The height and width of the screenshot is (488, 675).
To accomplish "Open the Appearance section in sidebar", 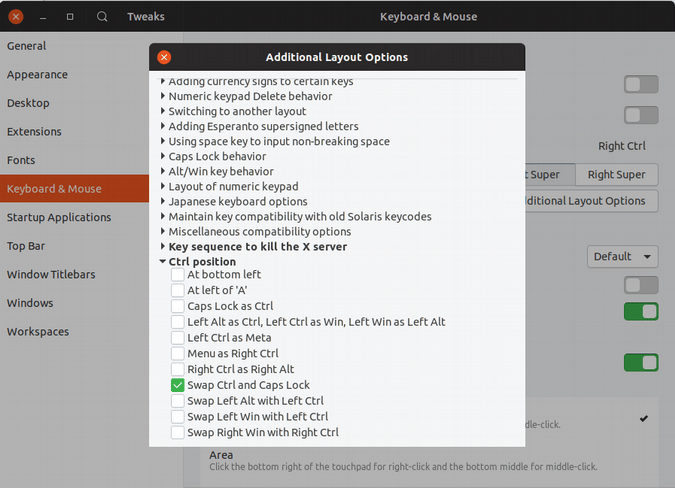I will point(37,75).
